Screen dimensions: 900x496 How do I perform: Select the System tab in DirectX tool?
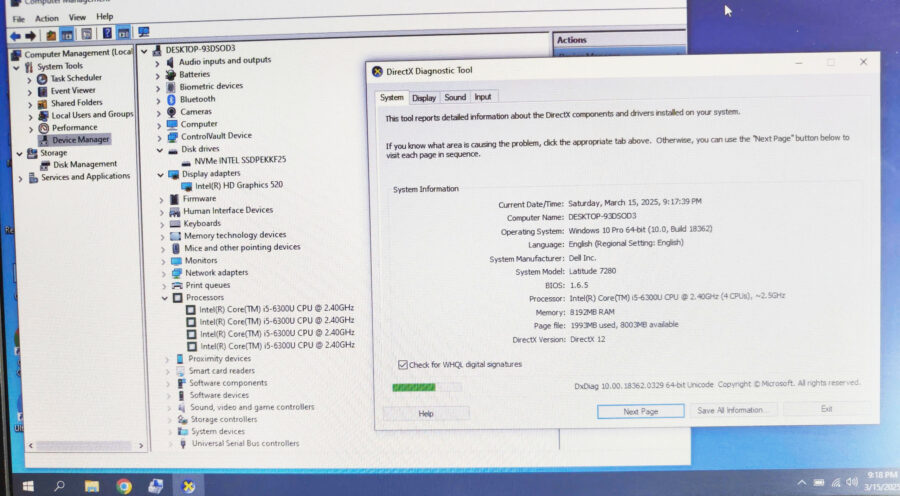pyautogui.click(x=391, y=98)
